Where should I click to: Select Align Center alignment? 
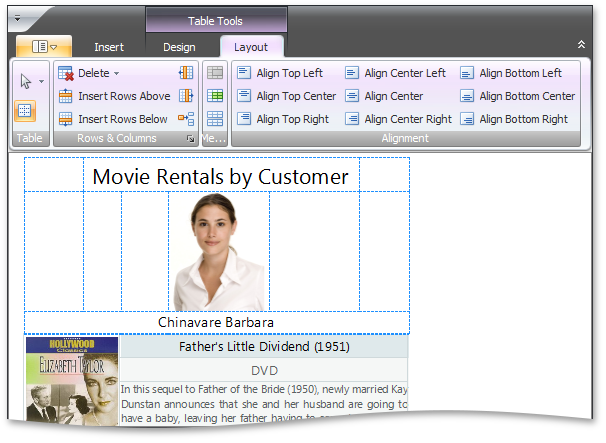pyautogui.click(x=385, y=96)
